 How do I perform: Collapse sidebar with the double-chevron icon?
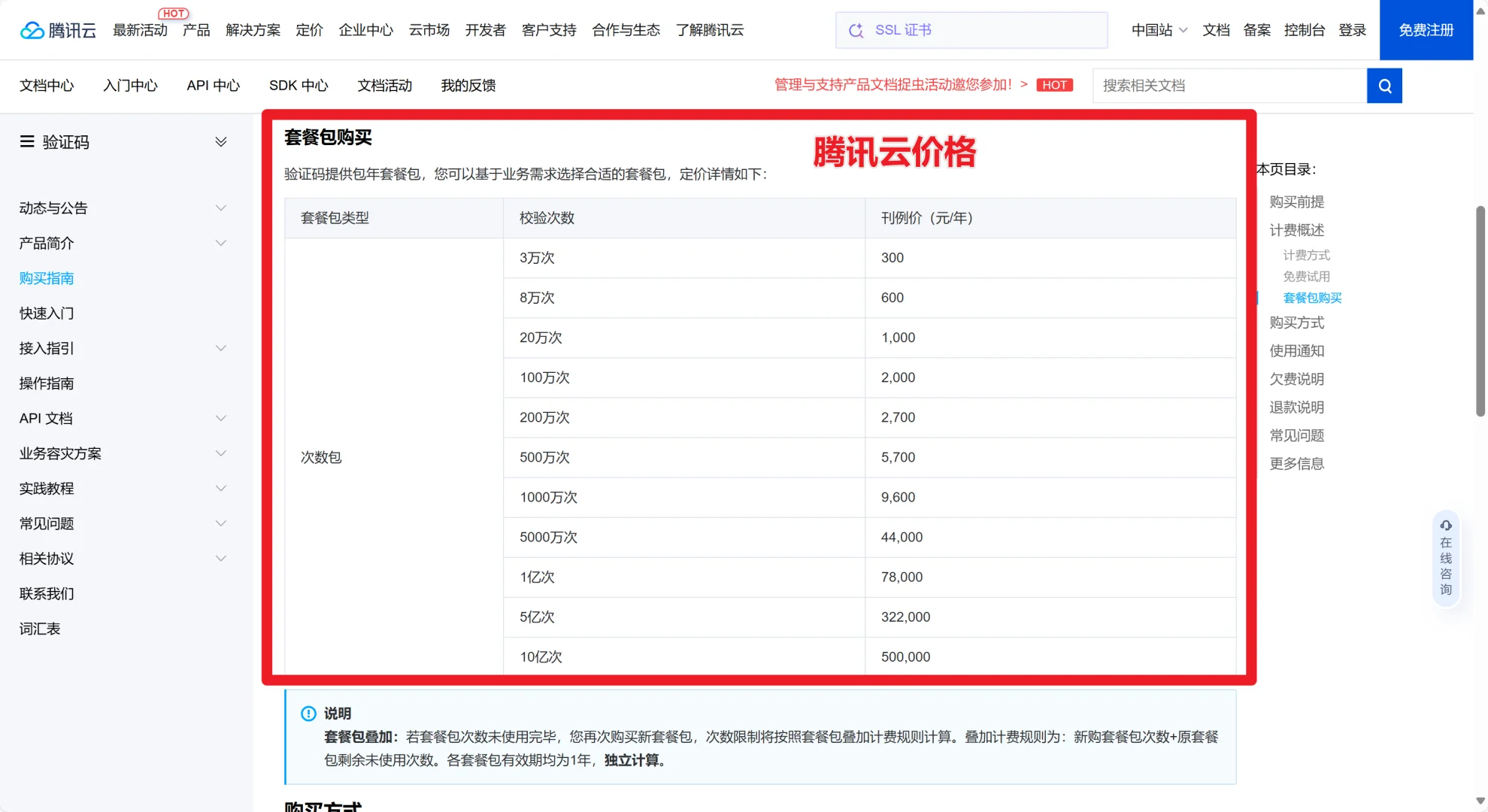[x=220, y=141]
